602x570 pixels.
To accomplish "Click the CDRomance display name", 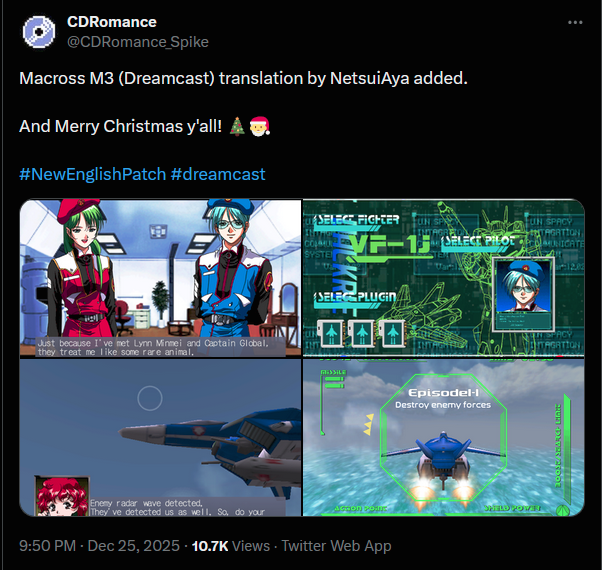I will point(112,22).
